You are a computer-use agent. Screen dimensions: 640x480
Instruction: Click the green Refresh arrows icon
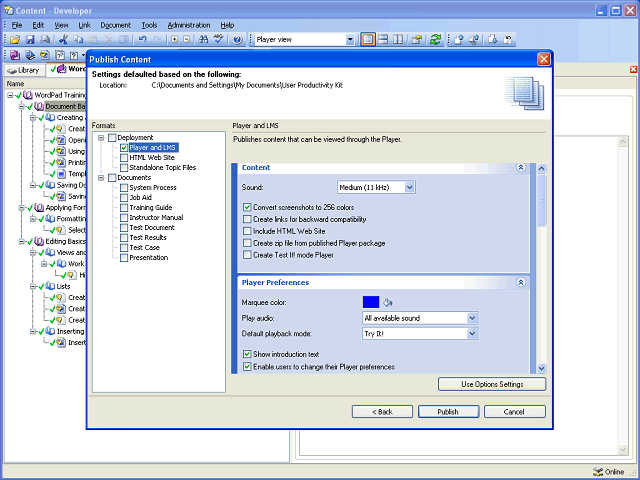coord(436,40)
